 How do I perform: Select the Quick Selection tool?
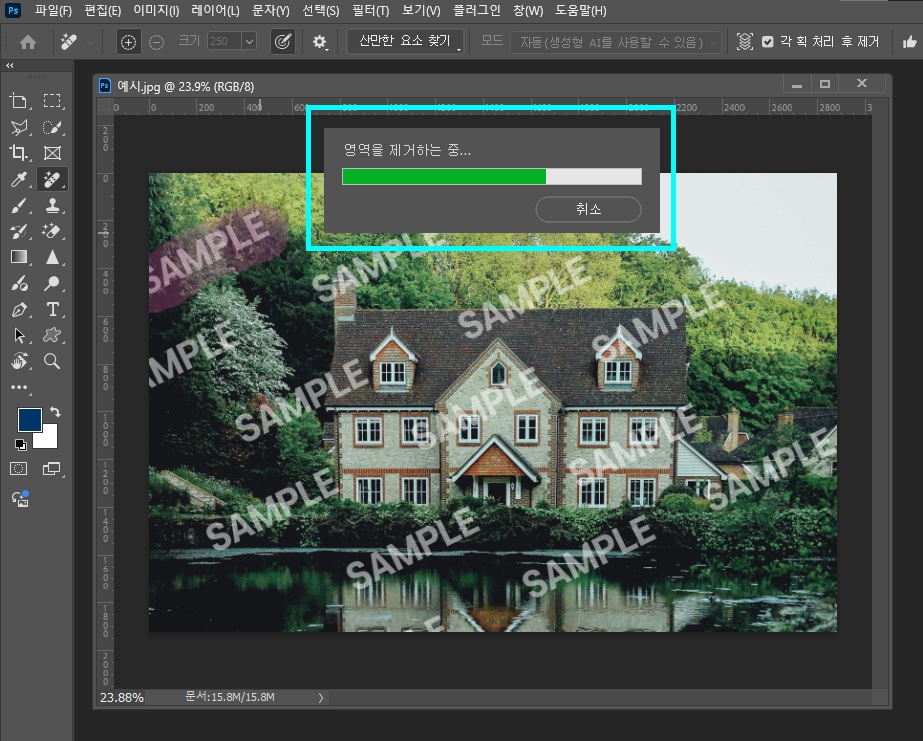52,127
